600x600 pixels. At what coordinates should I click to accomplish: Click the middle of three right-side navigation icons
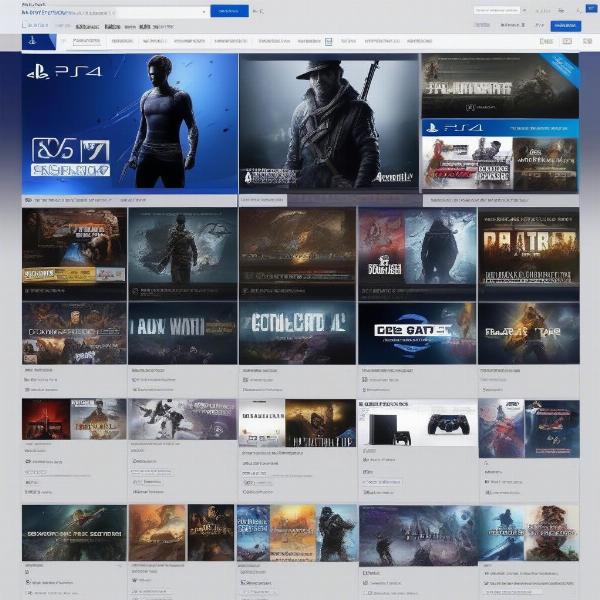pyautogui.click(x=567, y=41)
